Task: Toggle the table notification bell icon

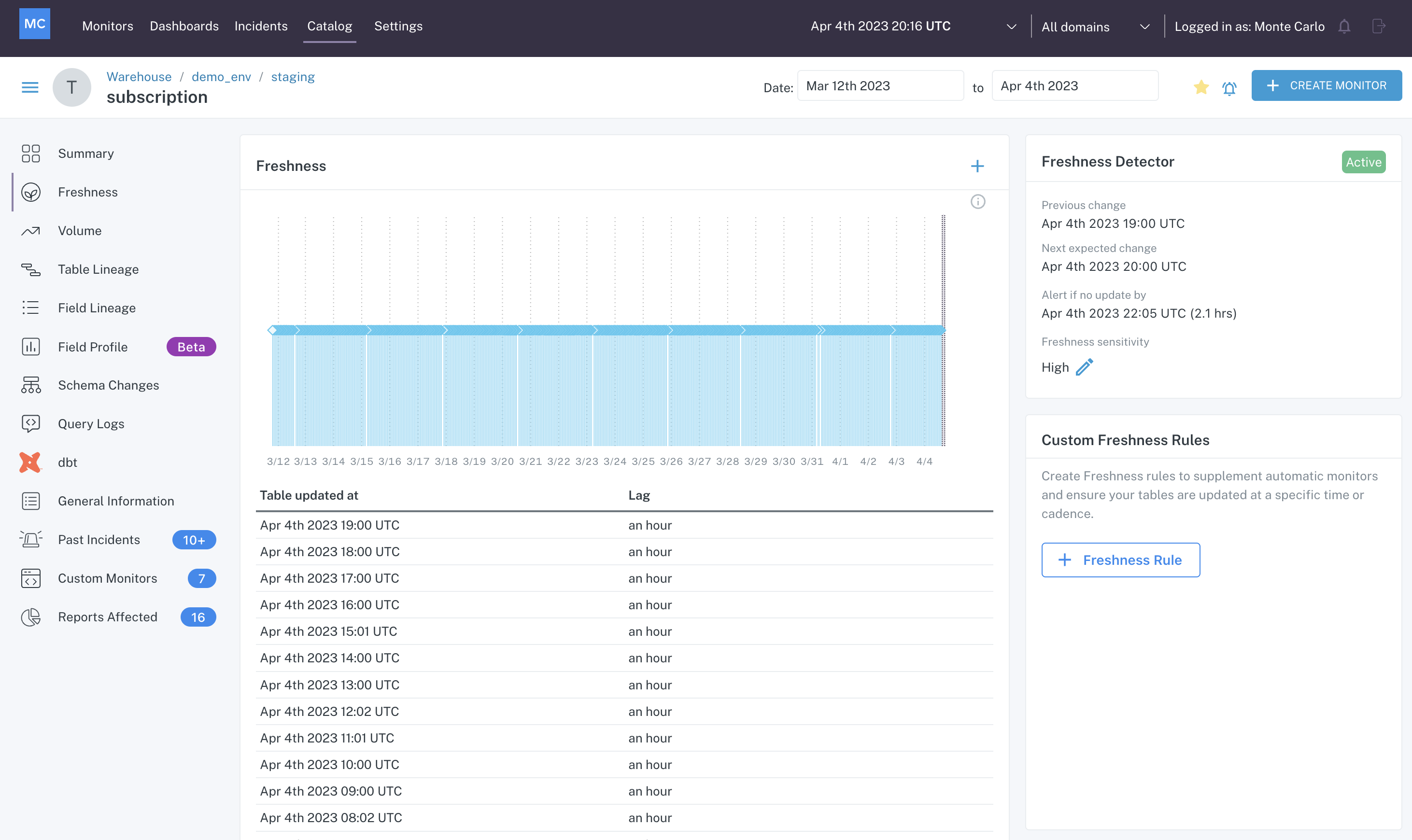Action: 1229,88
